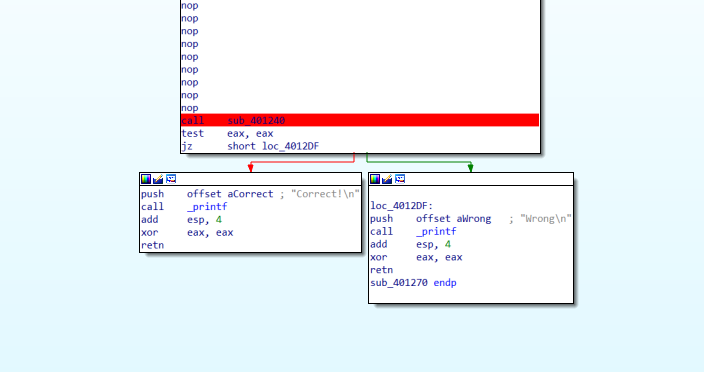Click 'xor eax, eax' in the Wrong block
The height and width of the screenshot is (372, 704).
pyautogui.click(x=416, y=257)
